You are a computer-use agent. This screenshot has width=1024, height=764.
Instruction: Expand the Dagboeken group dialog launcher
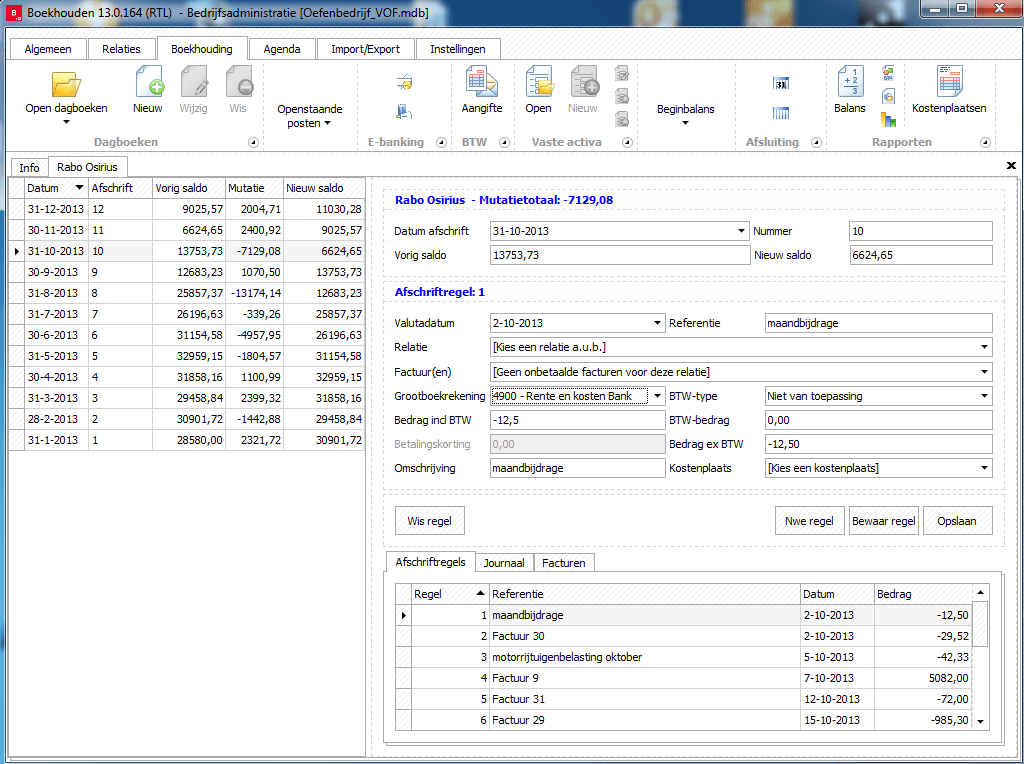point(253,143)
